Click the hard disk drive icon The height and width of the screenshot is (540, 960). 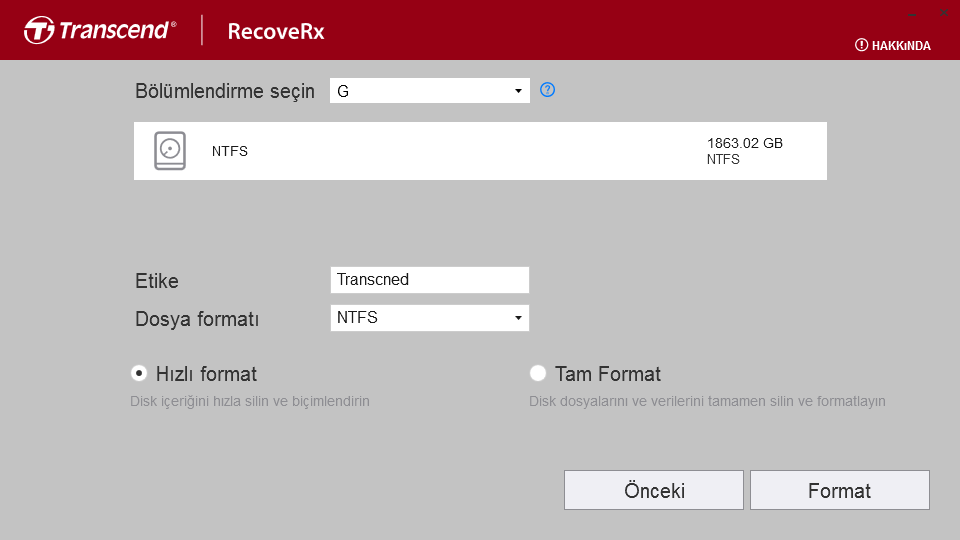point(170,151)
